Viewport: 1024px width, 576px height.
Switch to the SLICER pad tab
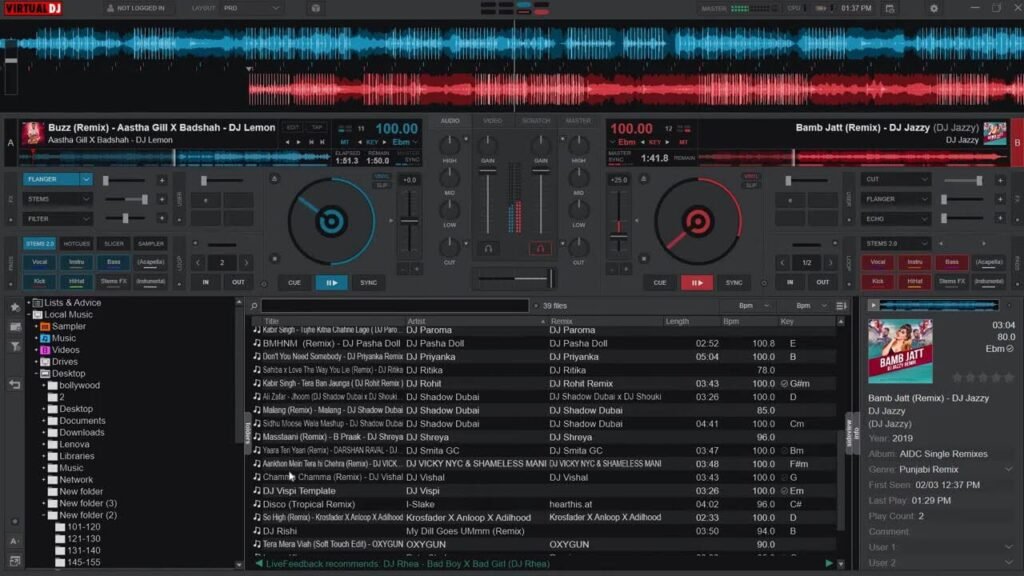pos(114,244)
